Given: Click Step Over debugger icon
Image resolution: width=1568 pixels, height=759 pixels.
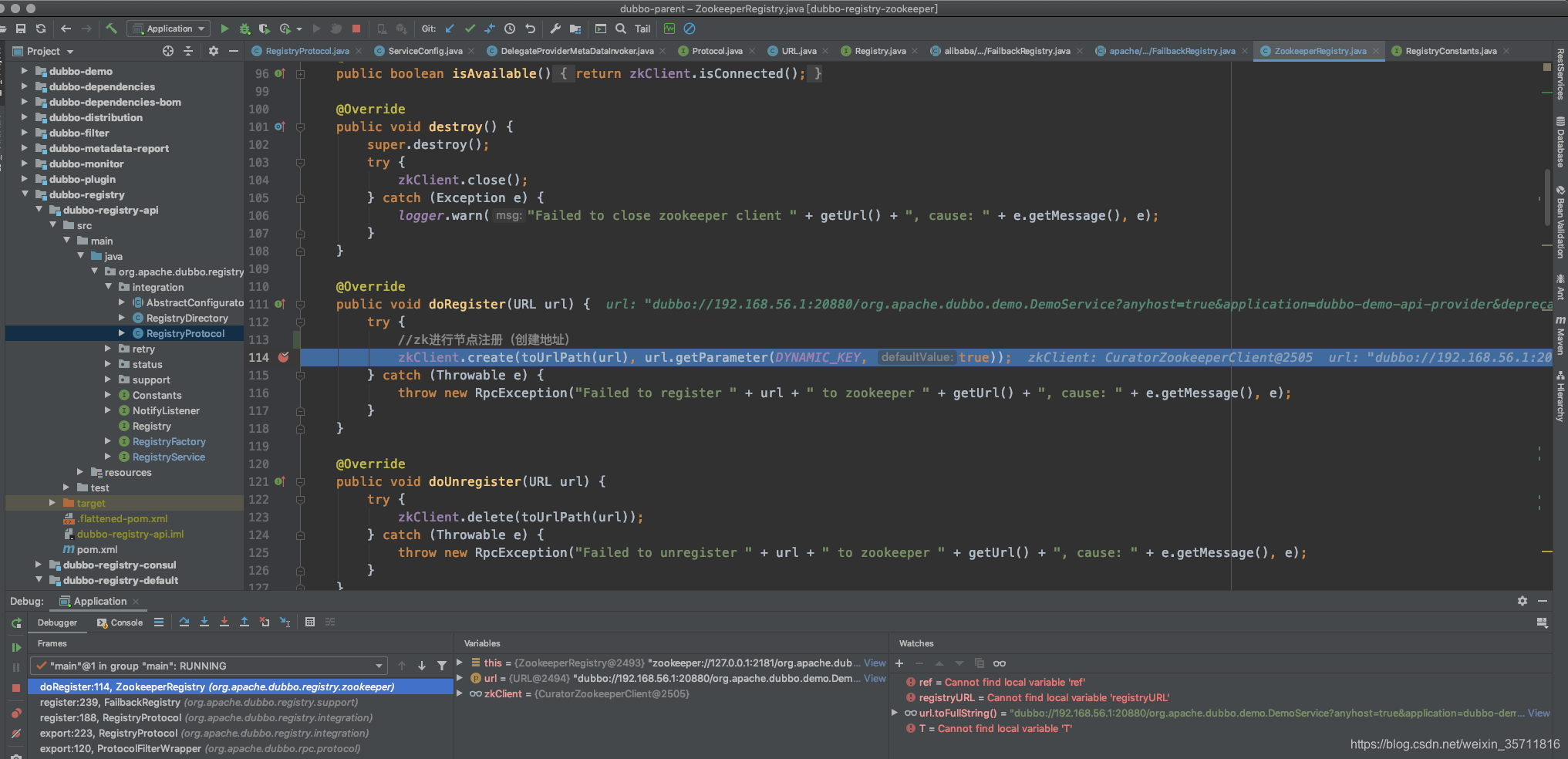Looking at the screenshot, I should click(184, 622).
